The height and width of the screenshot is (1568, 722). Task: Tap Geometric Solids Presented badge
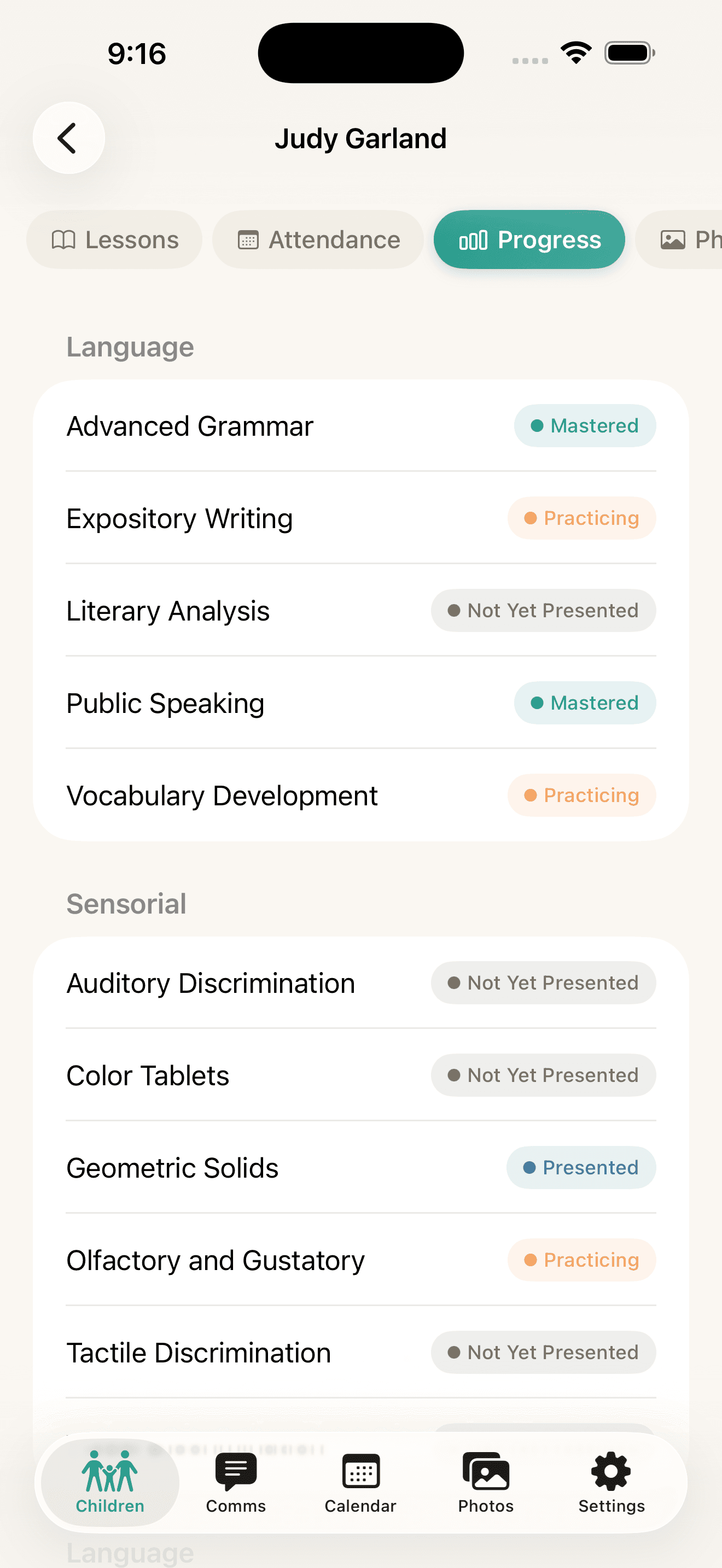tap(581, 1167)
